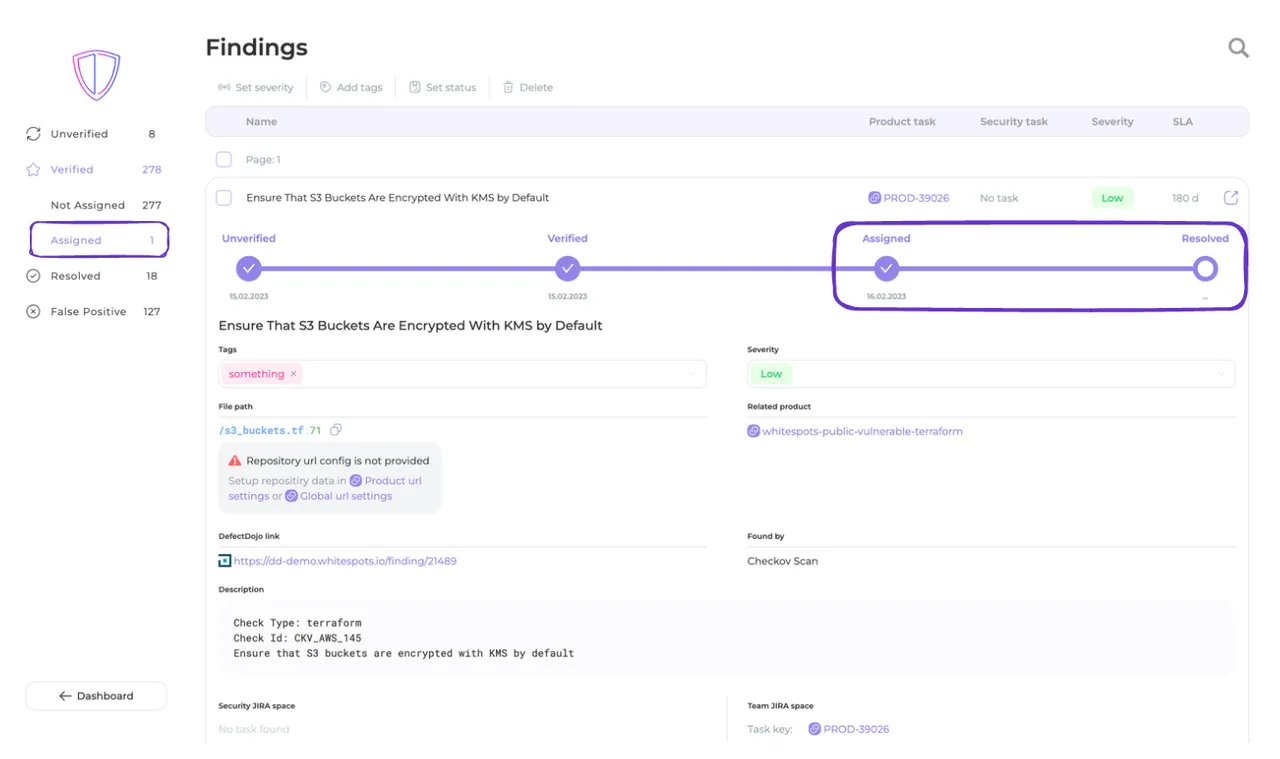Click the Verified step on timeline
The height and width of the screenshot is (759, 1280).
click(567, 269)
